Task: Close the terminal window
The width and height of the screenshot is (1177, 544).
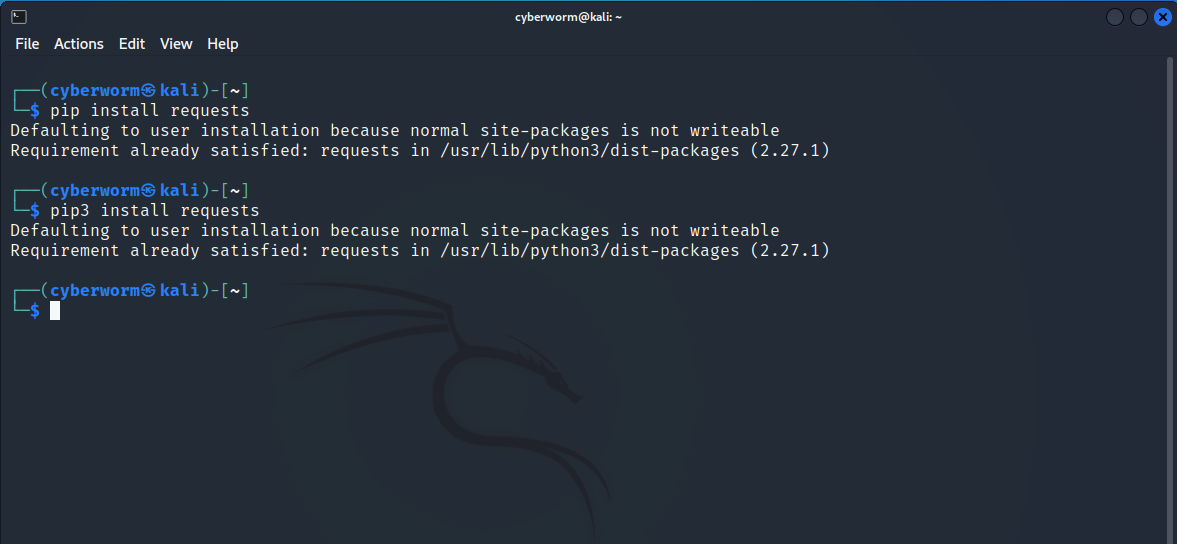Action: tap(1162, 17)
